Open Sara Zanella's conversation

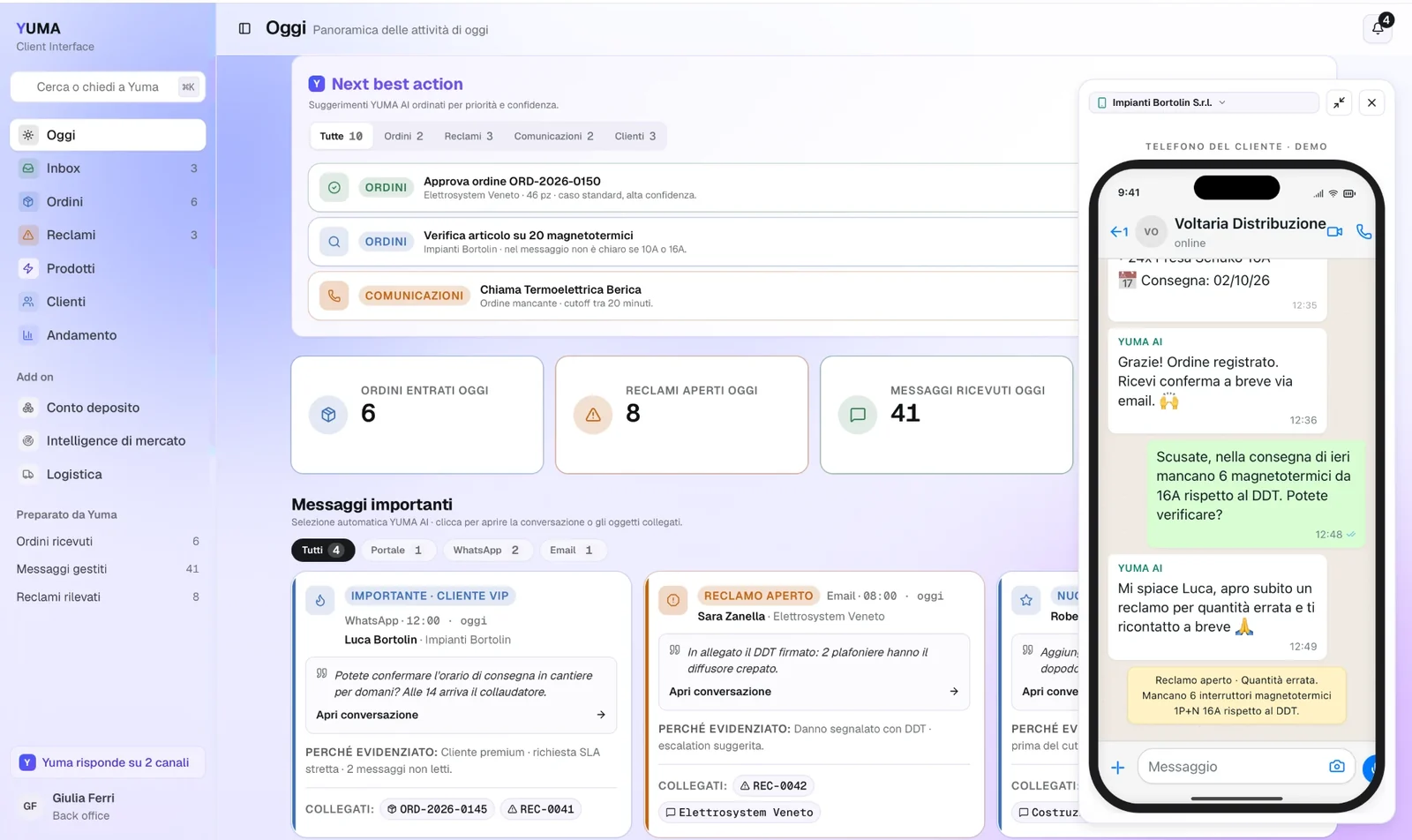coord(814,692)
